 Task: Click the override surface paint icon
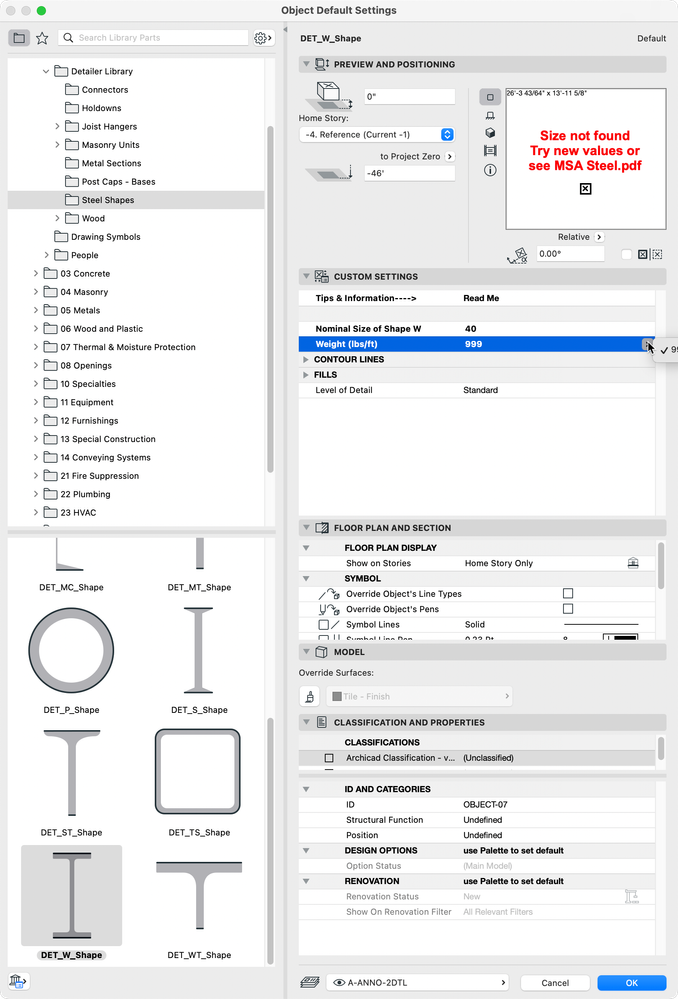[309, 696]
